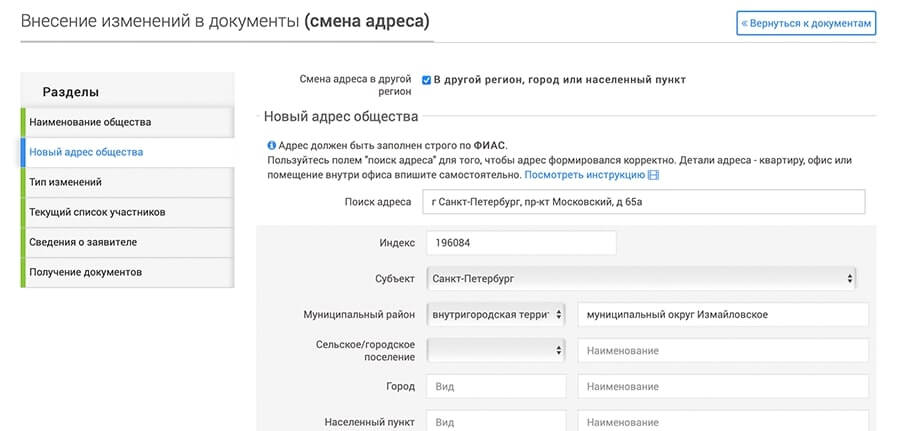Switch to Сведения о заявителе section
This screenshot has height=431, width=900.
tap(127, 242)
